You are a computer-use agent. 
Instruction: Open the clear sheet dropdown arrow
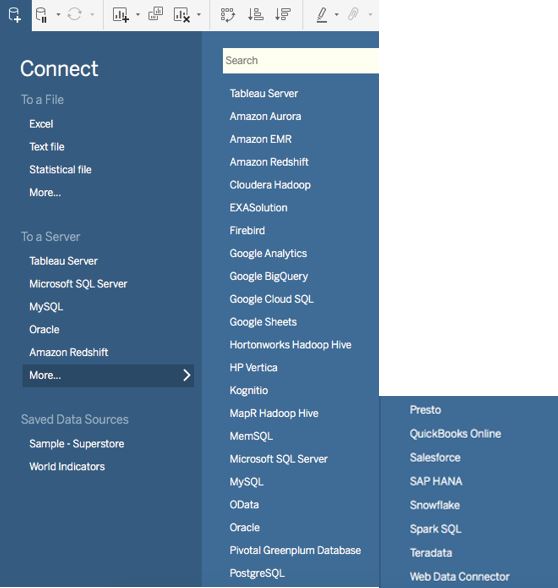199,15
